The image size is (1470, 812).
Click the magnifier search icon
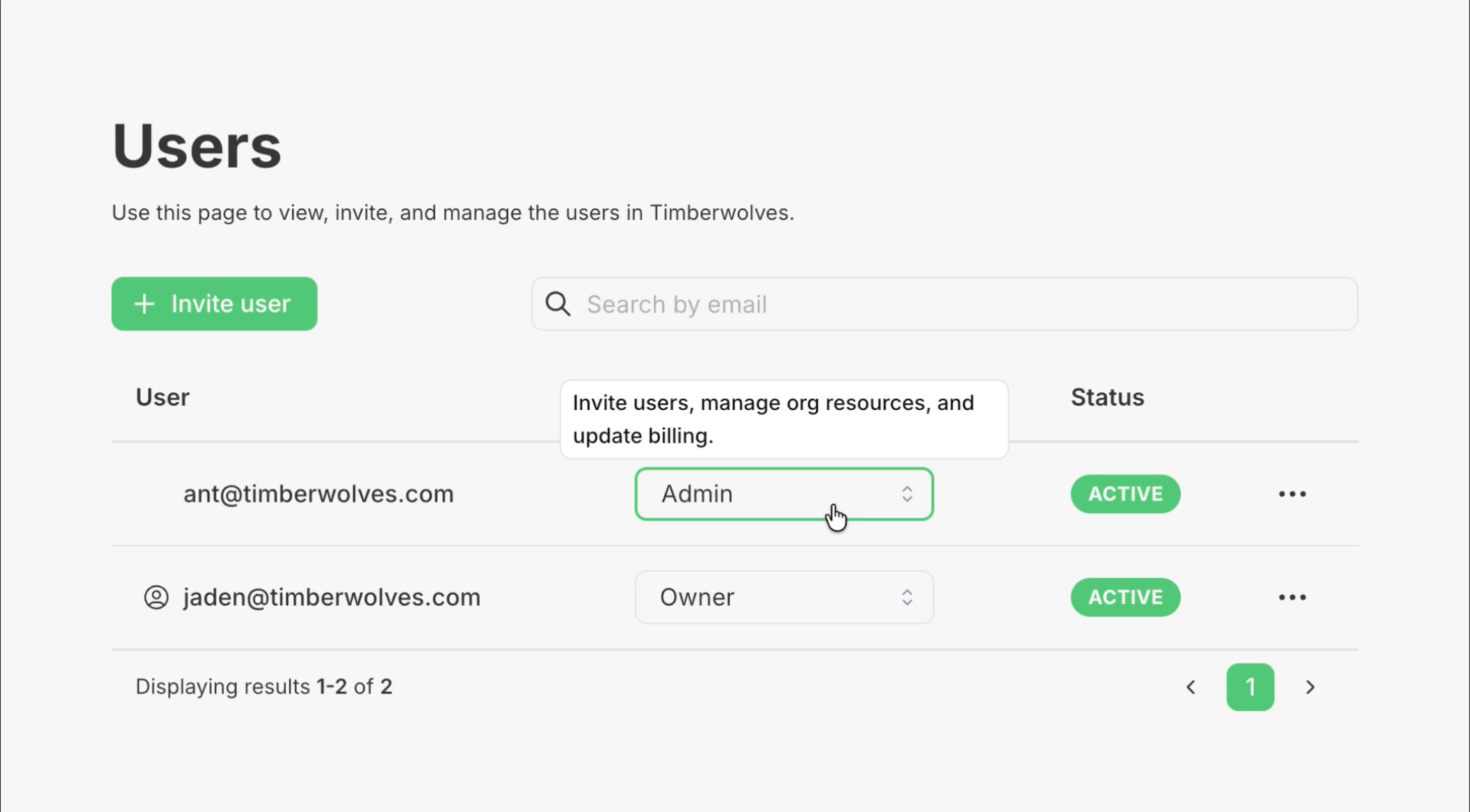(557, 304)
